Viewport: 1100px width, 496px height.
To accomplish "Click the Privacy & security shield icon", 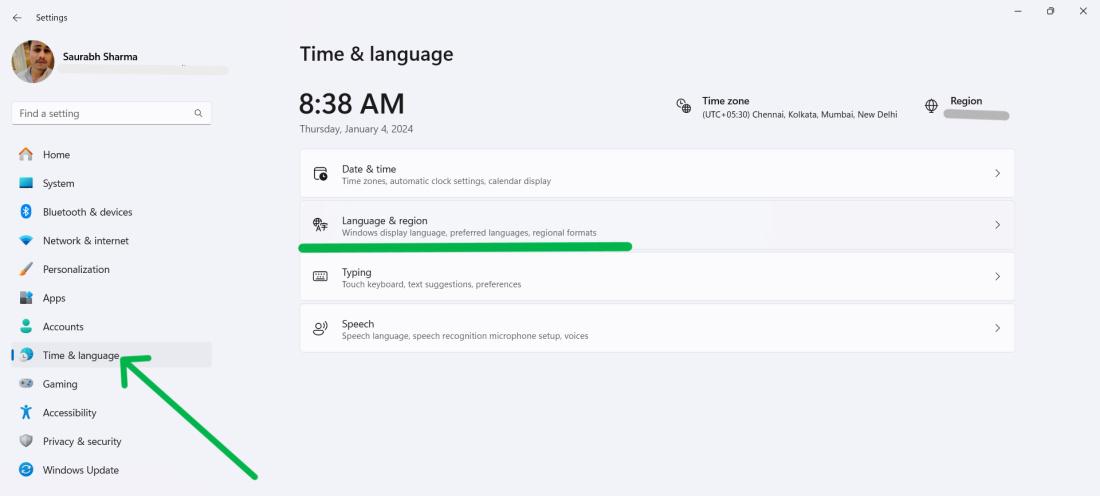I will 26,441.
